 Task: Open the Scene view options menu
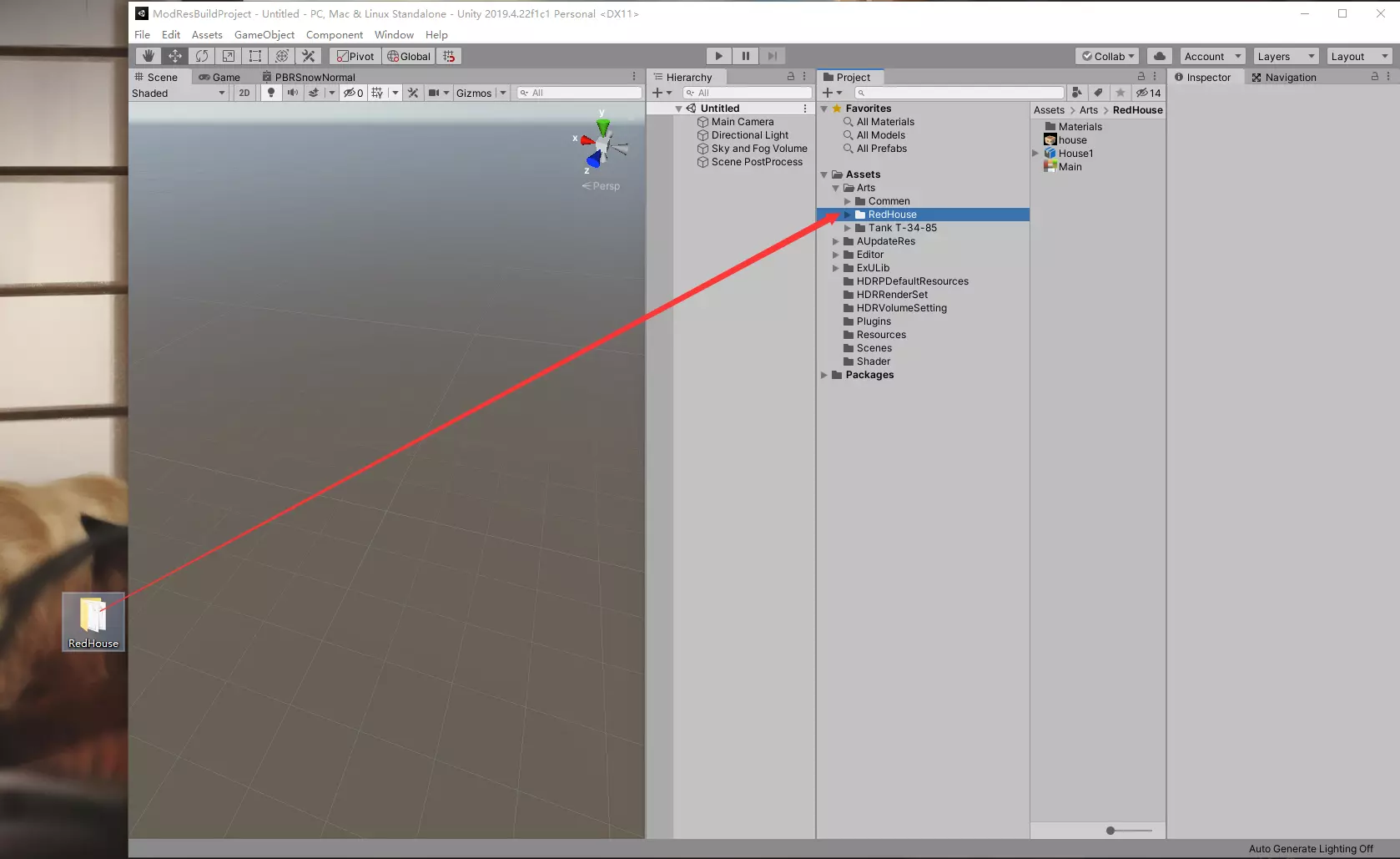[x=634, y=77]
